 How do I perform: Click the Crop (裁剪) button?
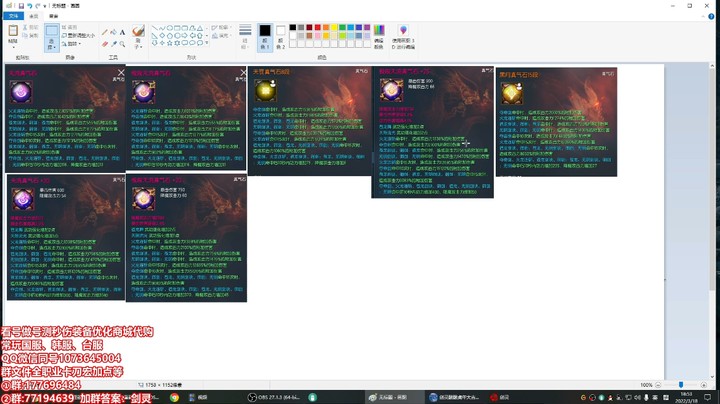pyautogui.click(x=69, y=27)
